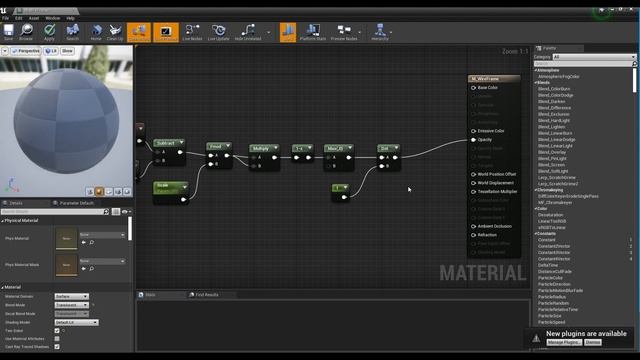Toggle the Cast Ray Traced Shadows checkbox
Screen dimensions: 640x360
[x=57, y=347]
